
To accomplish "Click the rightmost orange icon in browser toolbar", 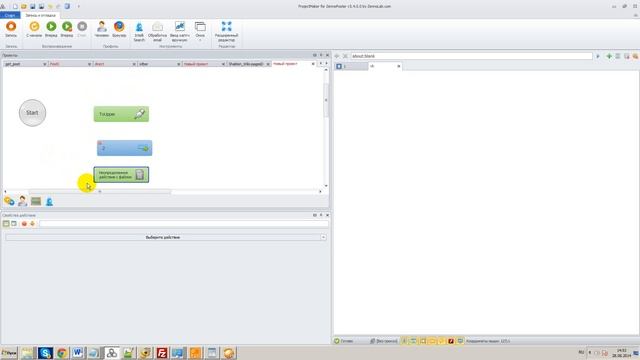I will click(x=635, y=56).
